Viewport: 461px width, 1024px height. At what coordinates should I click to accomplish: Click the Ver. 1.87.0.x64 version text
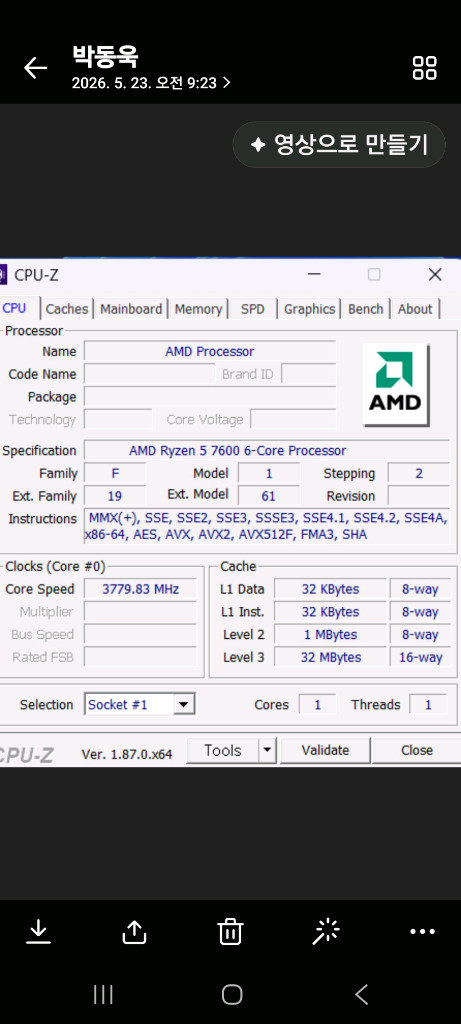(x=127, y=754)
